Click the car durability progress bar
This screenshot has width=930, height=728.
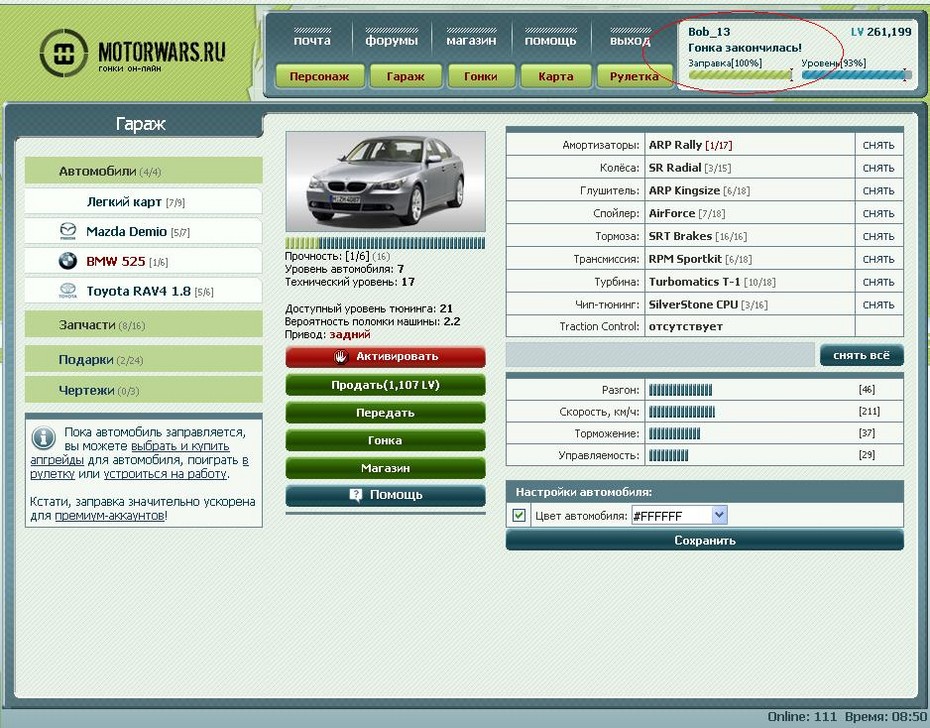(x=385, y=243)
